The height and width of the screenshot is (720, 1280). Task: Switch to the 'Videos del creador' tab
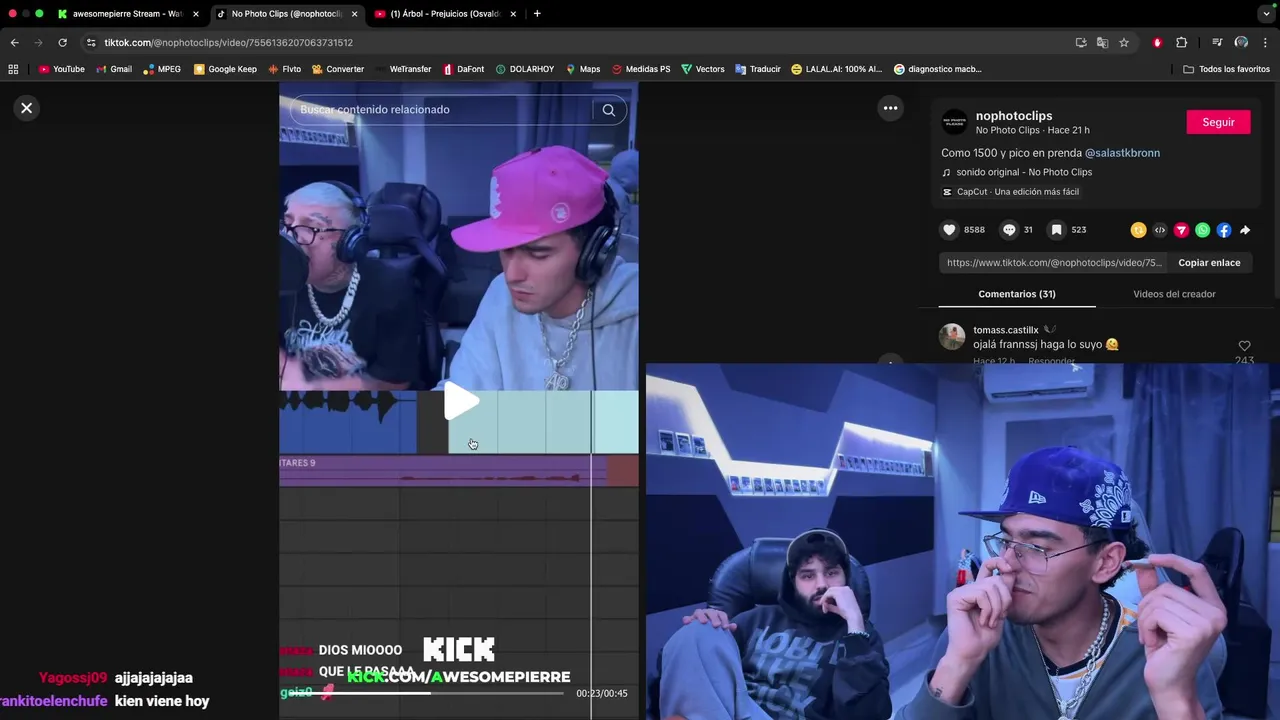tap(1174, 294)
